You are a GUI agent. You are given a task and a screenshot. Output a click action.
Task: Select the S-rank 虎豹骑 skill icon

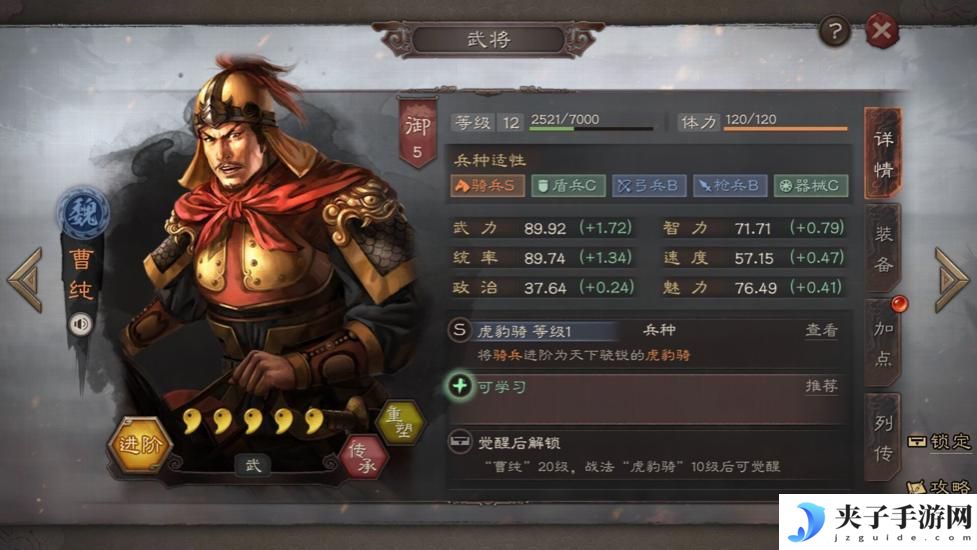[460, 330]
